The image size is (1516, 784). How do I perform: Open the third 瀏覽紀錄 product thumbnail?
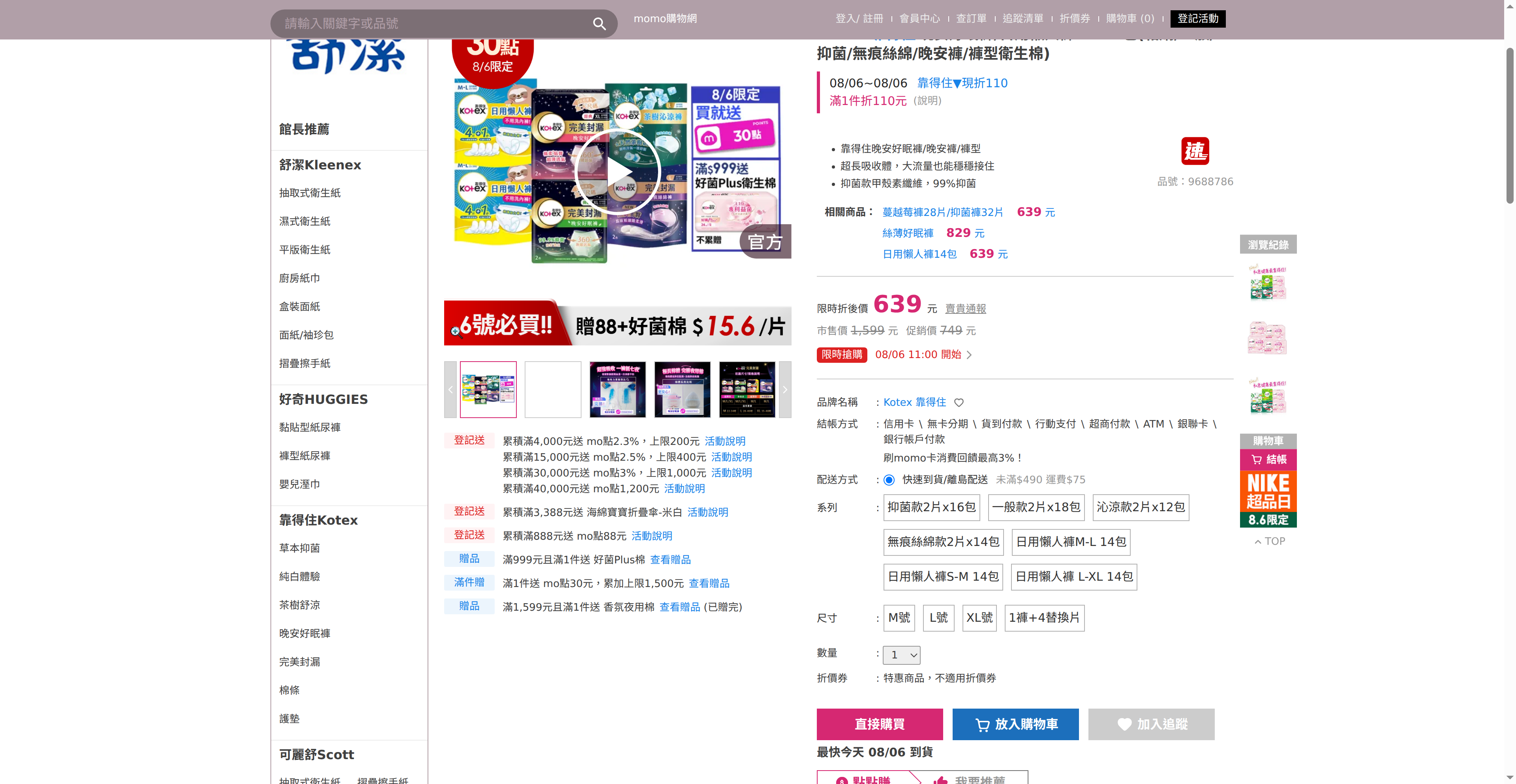coord(1268,396)
